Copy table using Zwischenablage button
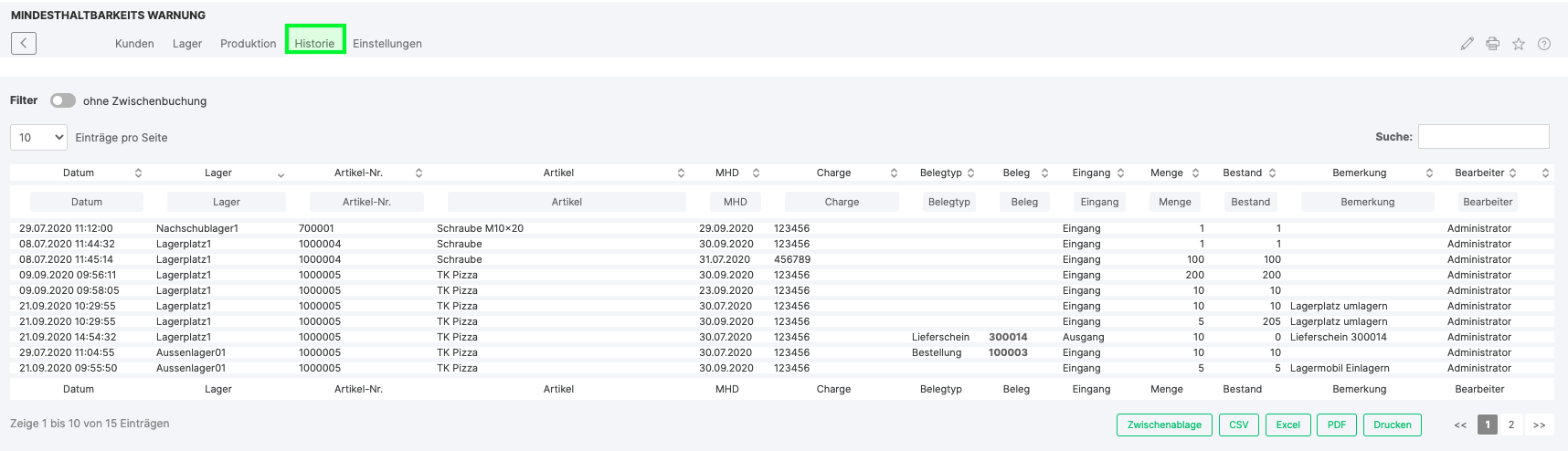Screen dimensions: 1568x451 [1164, 425]
